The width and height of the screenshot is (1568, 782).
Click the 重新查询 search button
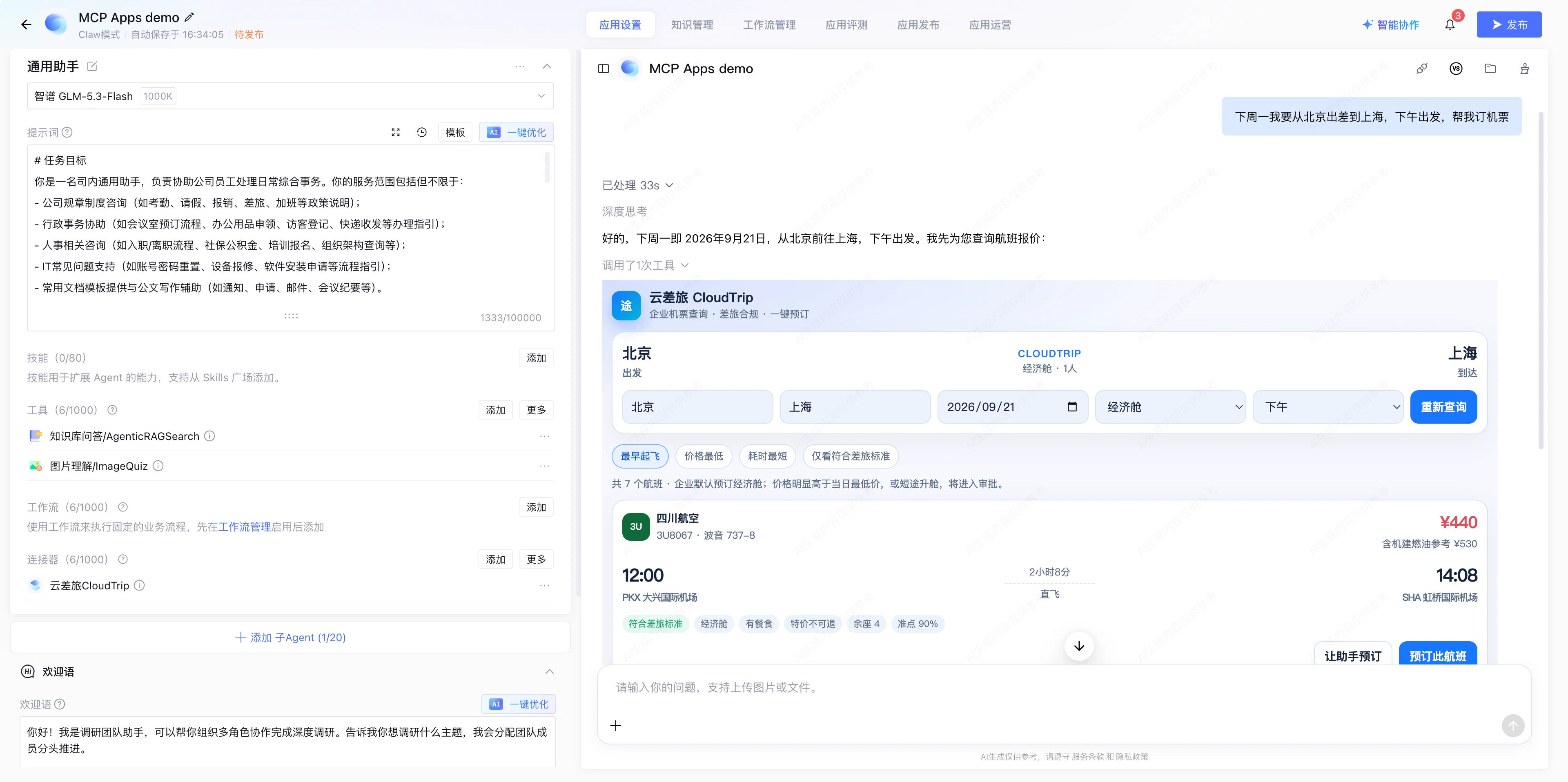pyautogui.click(x=1443, y=407)
